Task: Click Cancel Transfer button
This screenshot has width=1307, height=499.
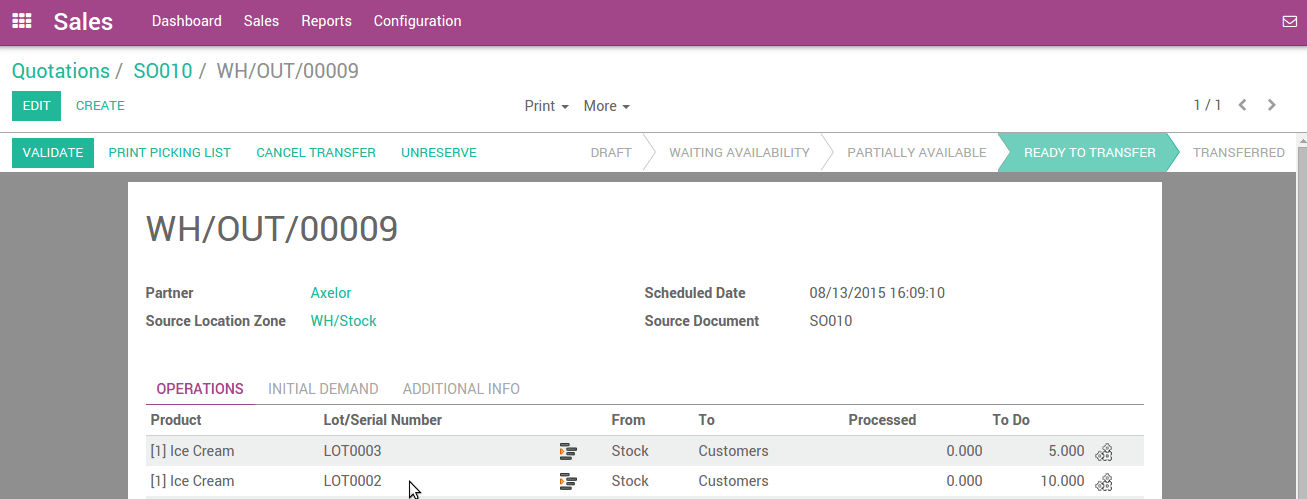Action: click(x=316, y=153)
